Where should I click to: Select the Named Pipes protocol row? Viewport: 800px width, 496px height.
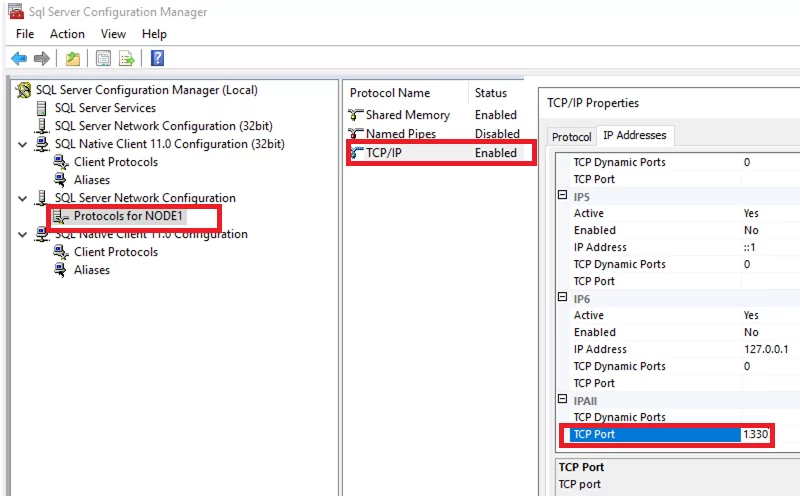[433, 134]
